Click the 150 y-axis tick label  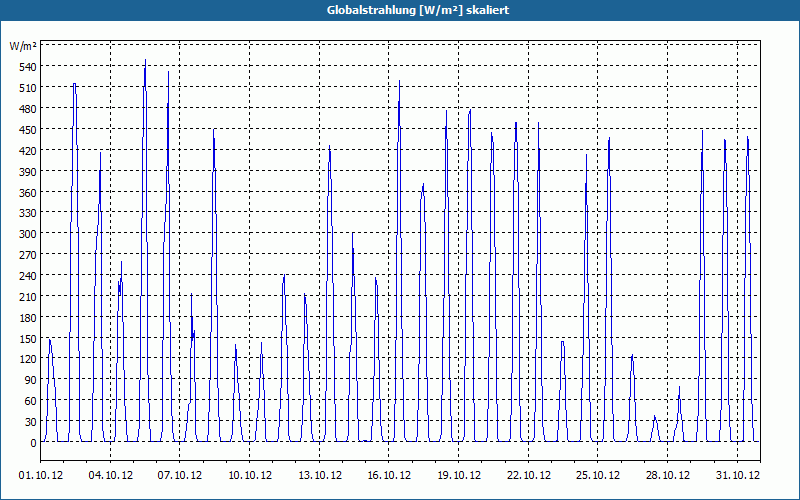tap(29, 338)
